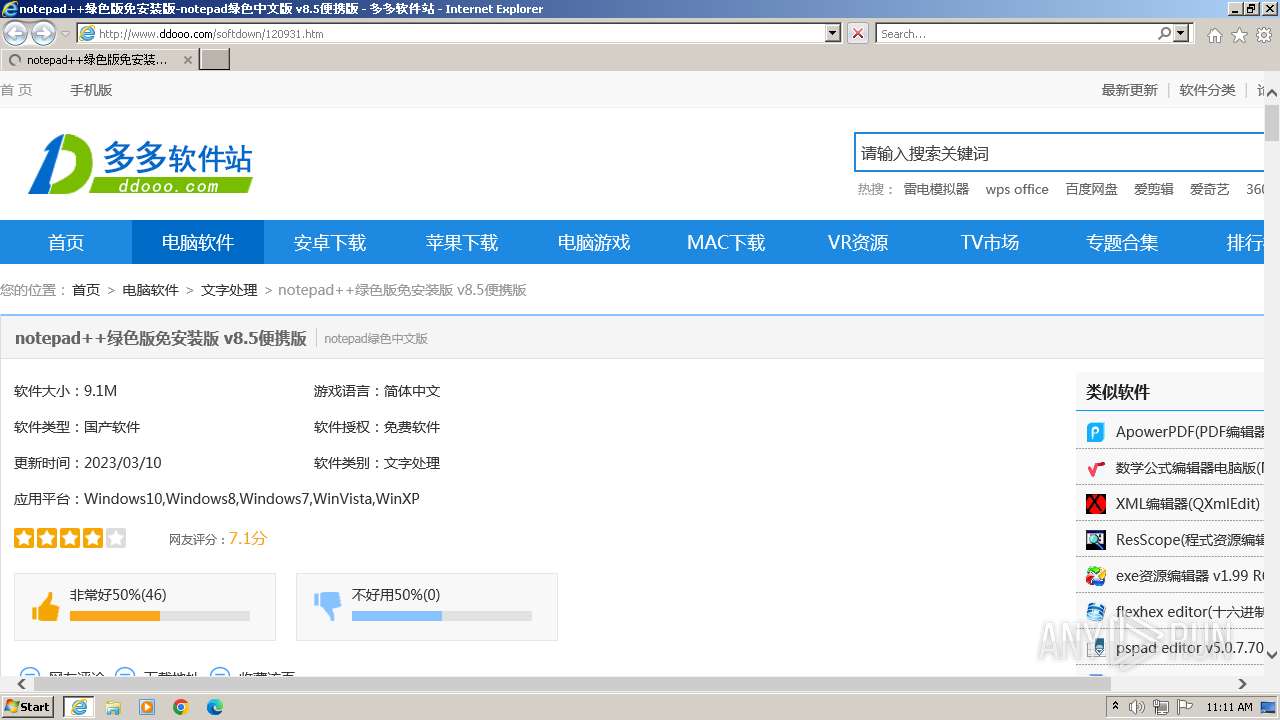Go back using IE back arrow
This screenshot has height=720, width=1280.
pos(15,33)
